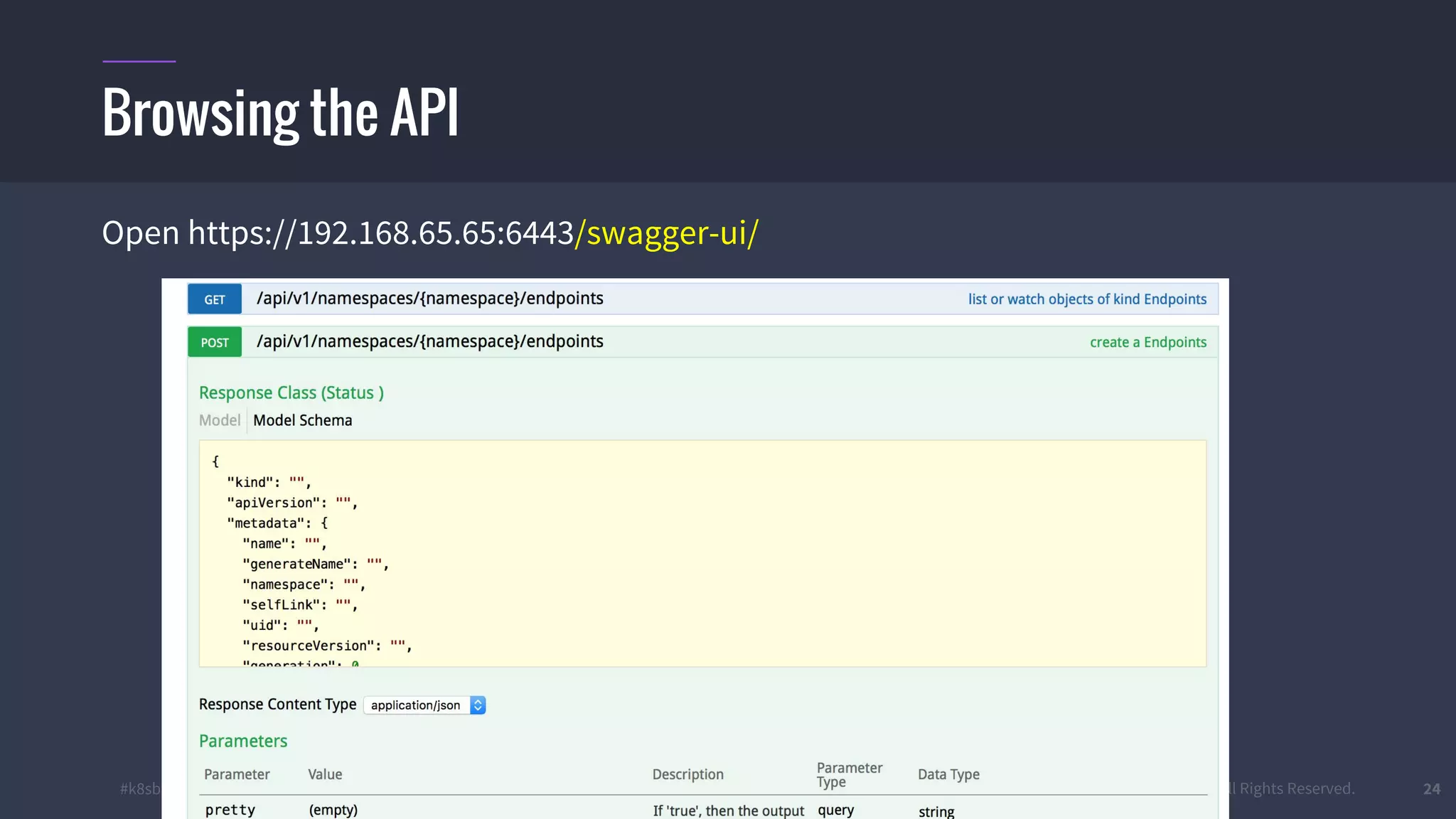Click the Data Type column header
Viewport: 1456px width, 819px height.
948,775
